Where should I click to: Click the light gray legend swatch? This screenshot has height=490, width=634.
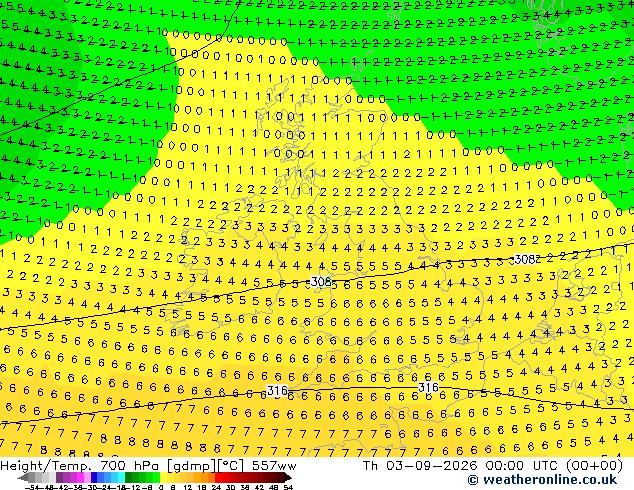click(x=52, y=478)
